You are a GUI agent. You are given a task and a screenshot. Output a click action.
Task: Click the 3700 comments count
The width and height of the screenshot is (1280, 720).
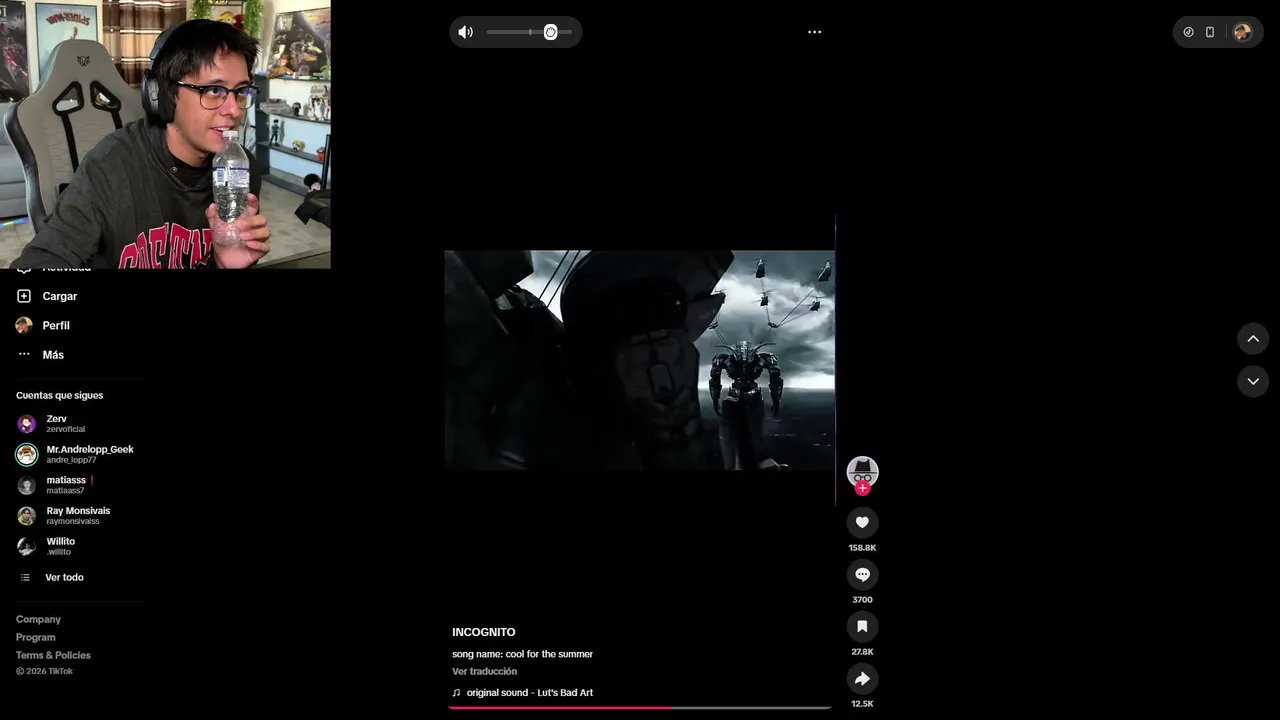862,600
